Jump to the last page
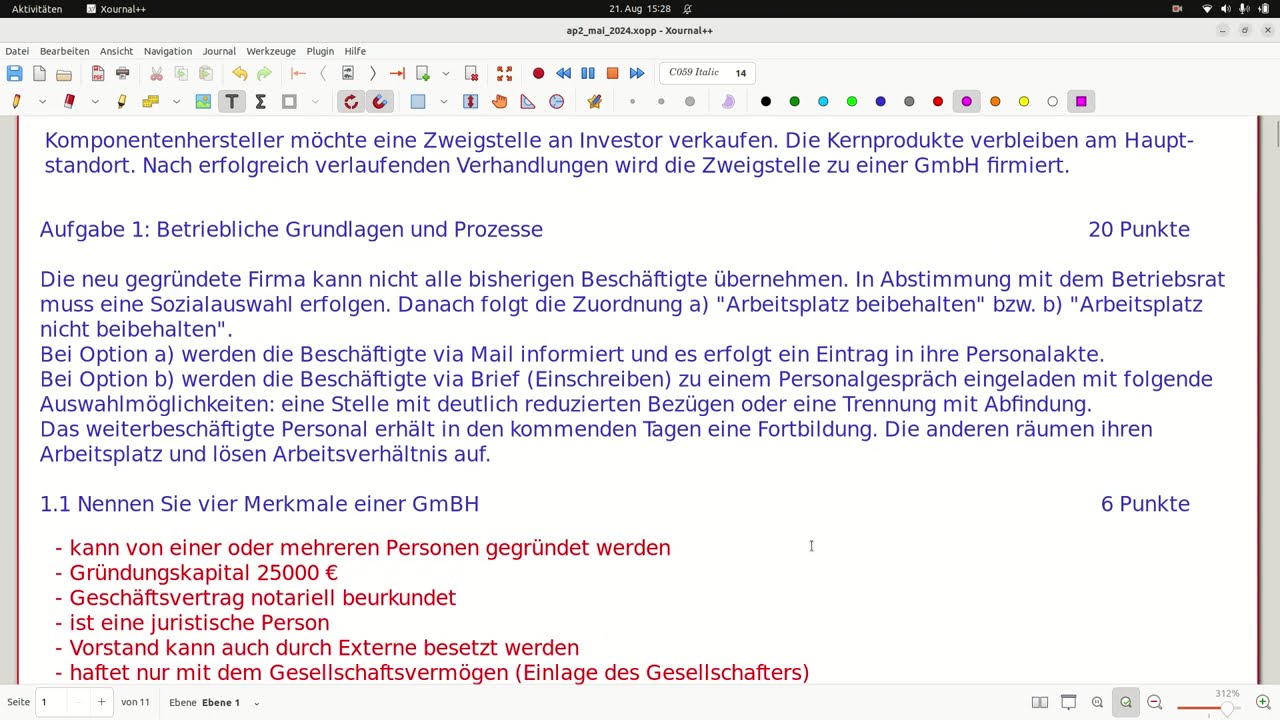 (x=397, y=73)
